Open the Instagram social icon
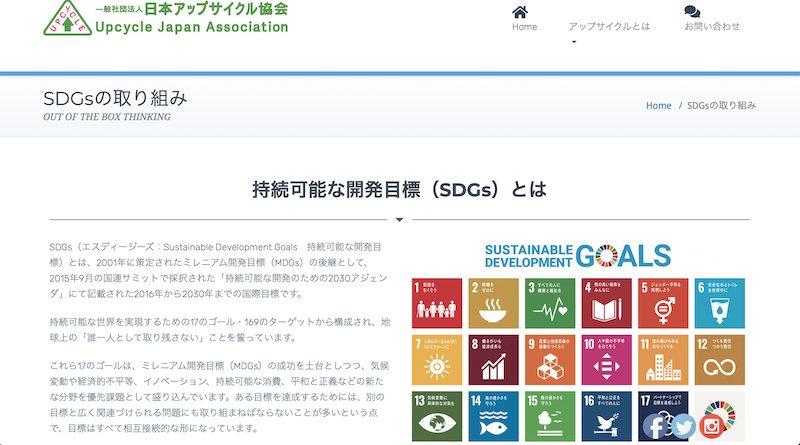Screen dimensions: 800x445 point(712,425)
